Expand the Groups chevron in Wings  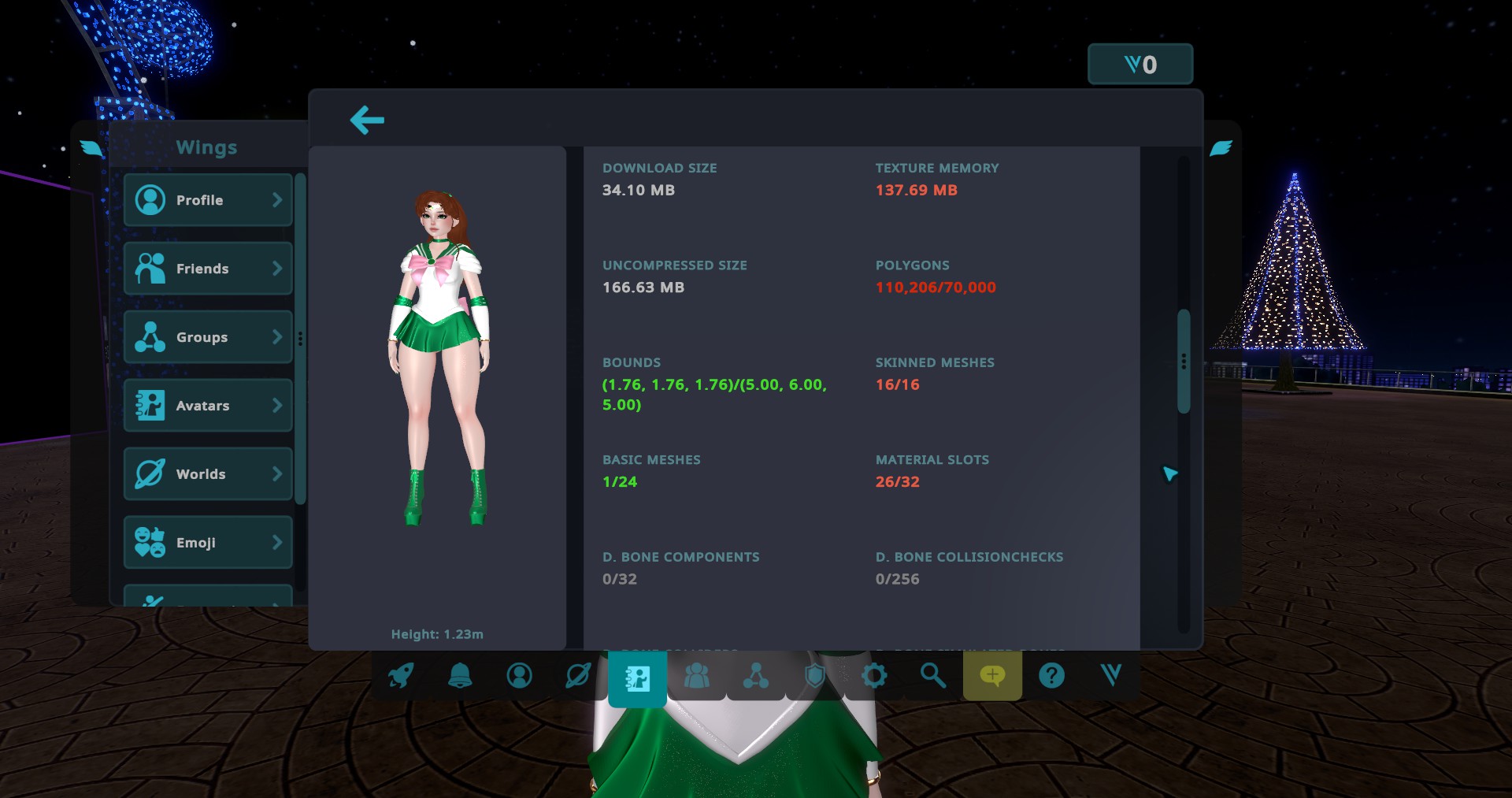[x=277, y=337]
